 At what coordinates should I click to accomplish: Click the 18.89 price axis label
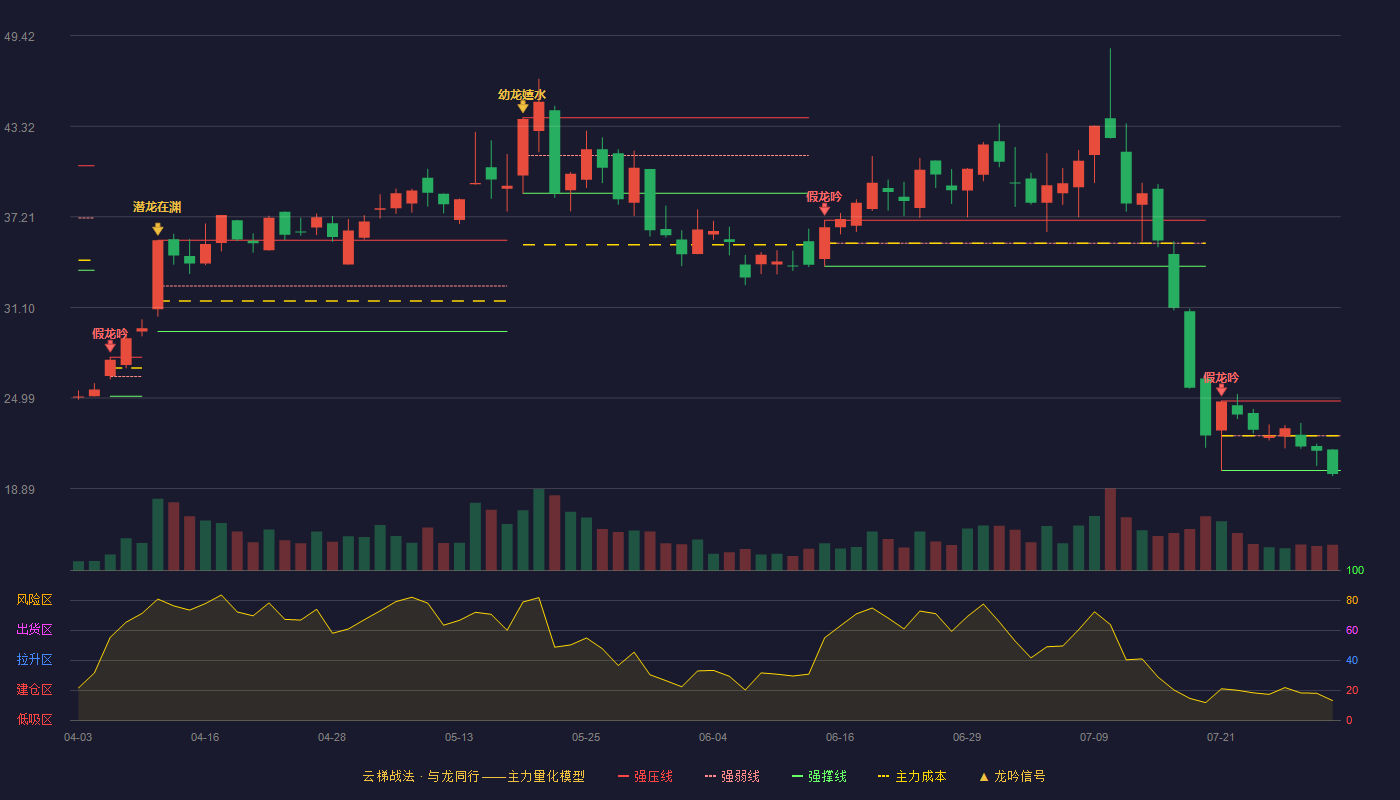coord(19,490)
